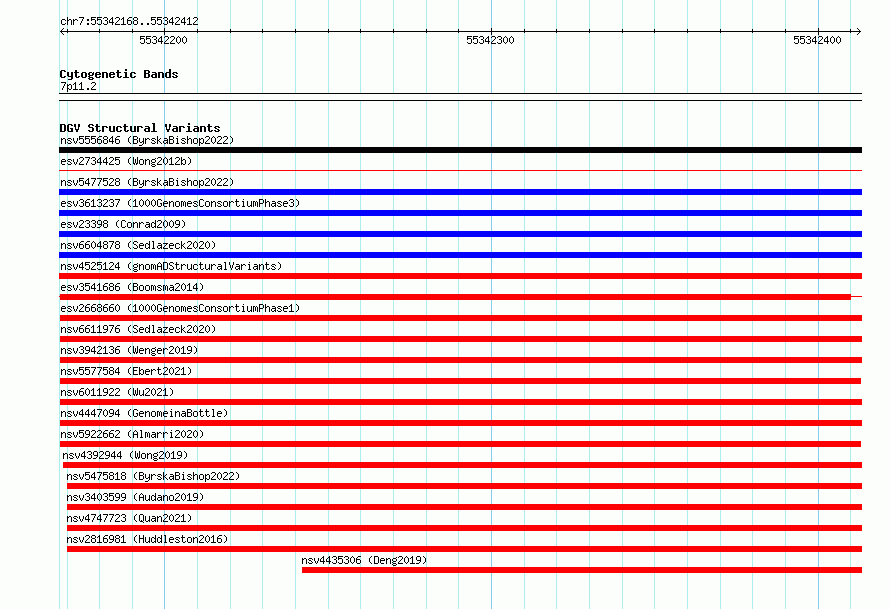Viewport: 890px width, 609px height.
Task: Open the esv3541686 (Boomsma2014) label
Action: (x=132, y=287)
